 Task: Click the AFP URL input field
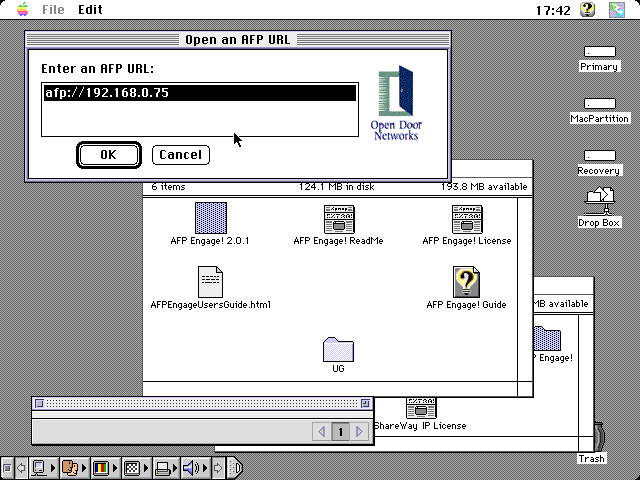[200, 109]
